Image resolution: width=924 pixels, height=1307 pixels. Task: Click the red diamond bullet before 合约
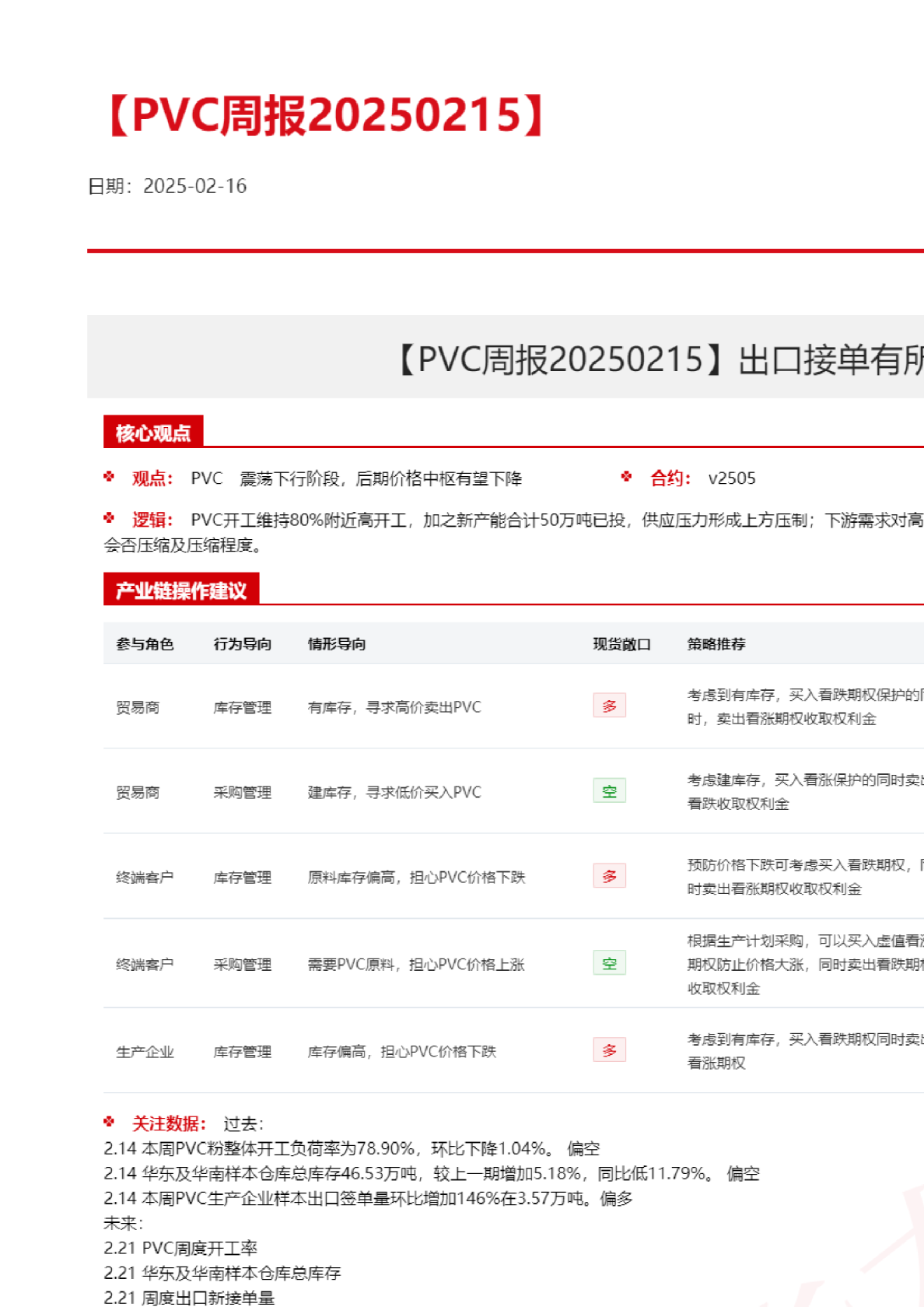point(627,477)
